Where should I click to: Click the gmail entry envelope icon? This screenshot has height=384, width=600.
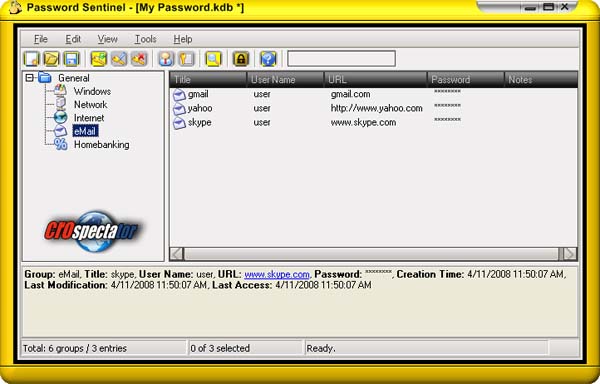pyautogui.click(x=179, y=94)
